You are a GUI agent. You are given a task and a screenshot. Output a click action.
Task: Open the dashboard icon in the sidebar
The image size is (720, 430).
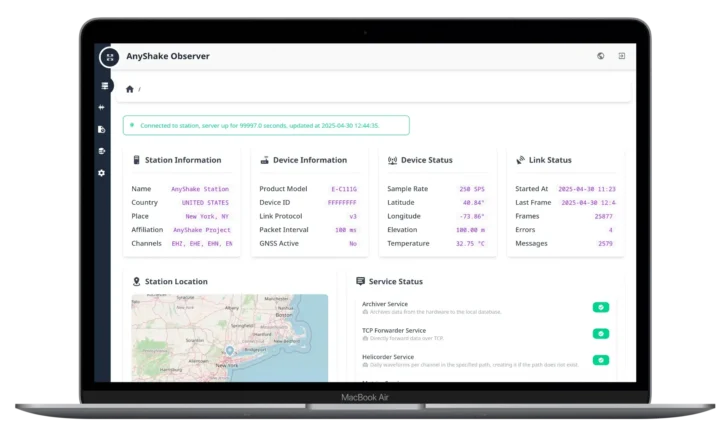tap(105, 86)
